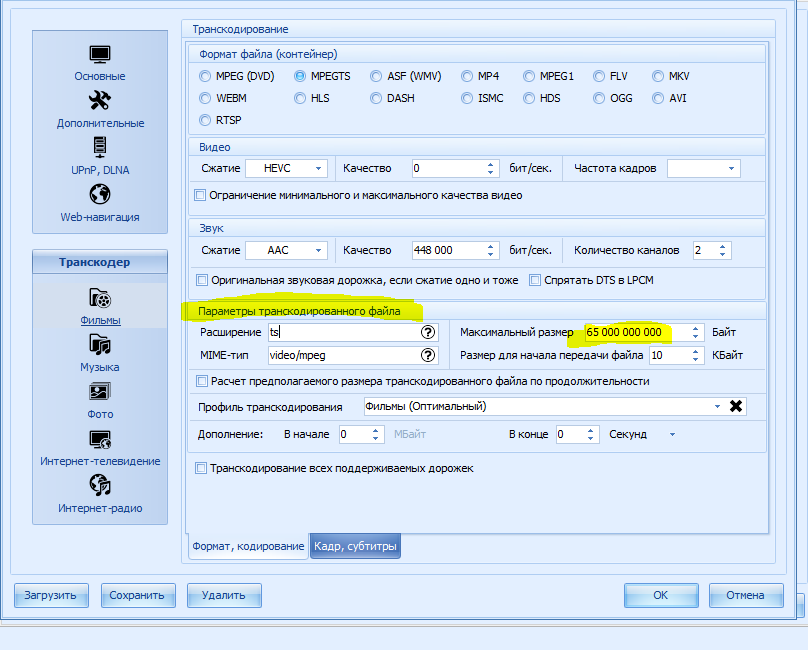
Task: Select the FLV container format
Action: point(599,76)
